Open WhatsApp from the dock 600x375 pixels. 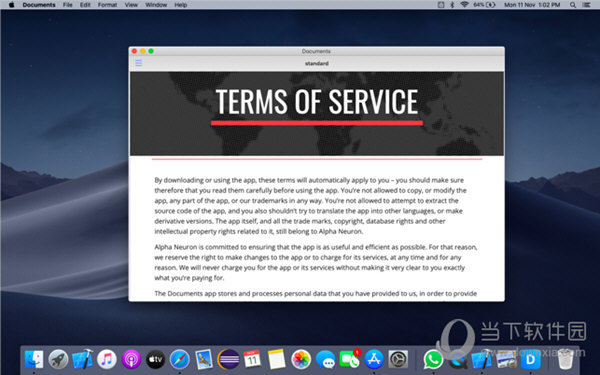click(433, 360)
